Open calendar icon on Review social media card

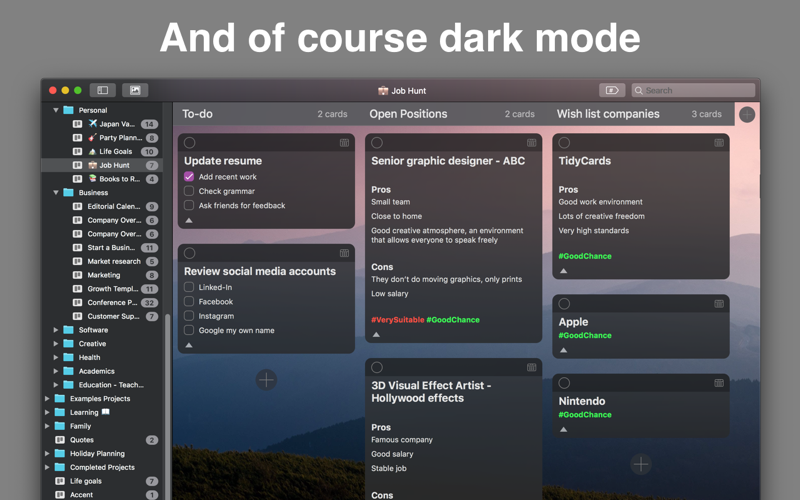(344, 253)
